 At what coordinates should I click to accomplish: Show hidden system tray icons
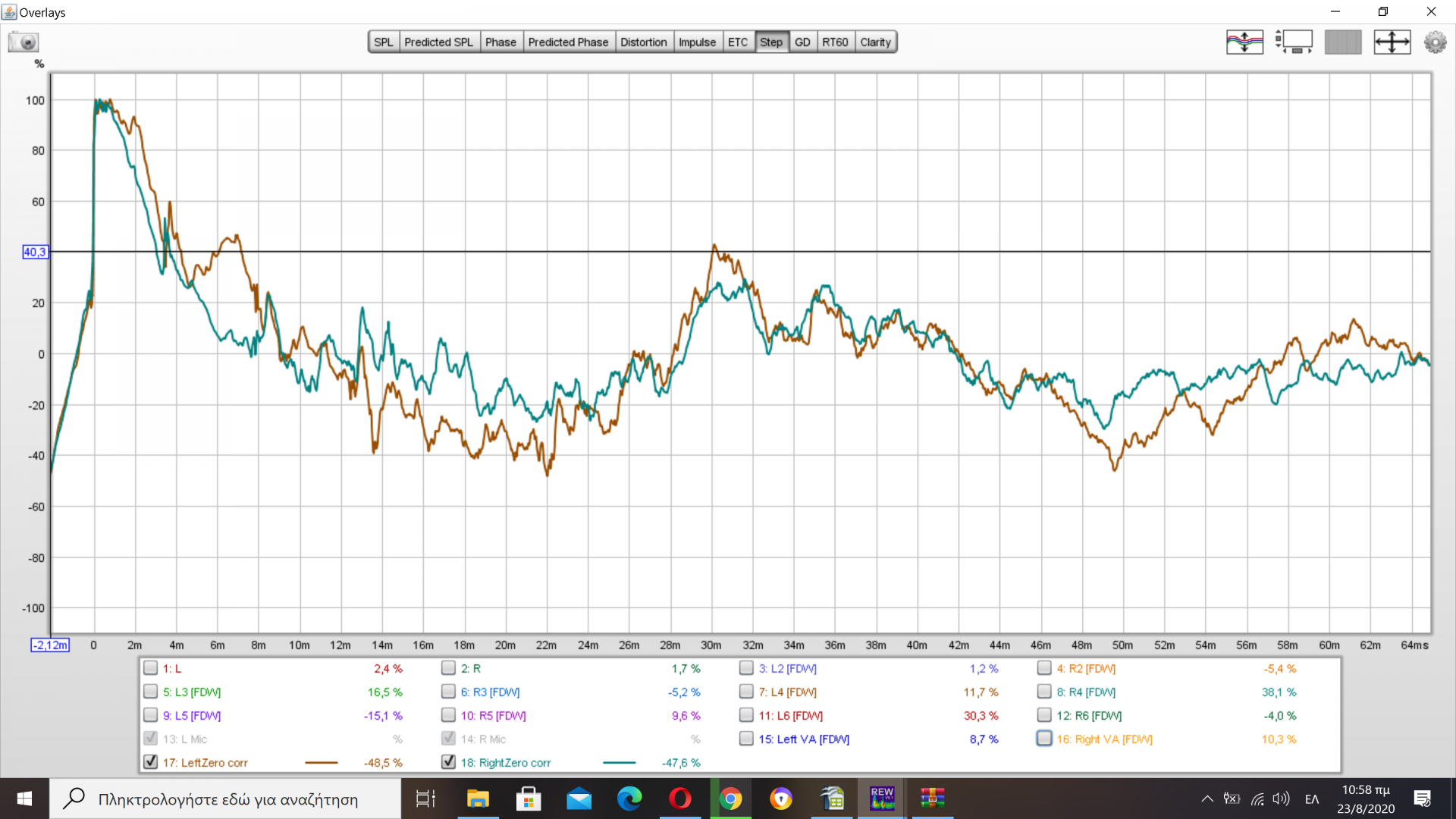1207,799
